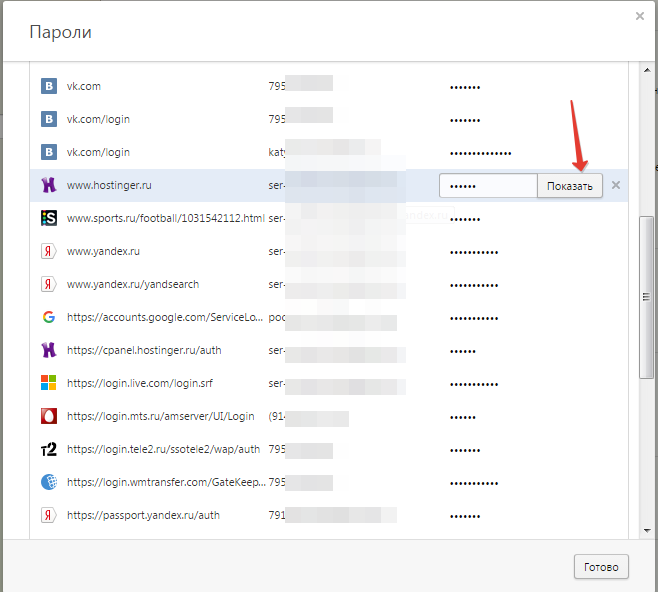Screen dimensions: 658x592
Task: Click the Tele2 site icon
Action: tap(49, 449)
